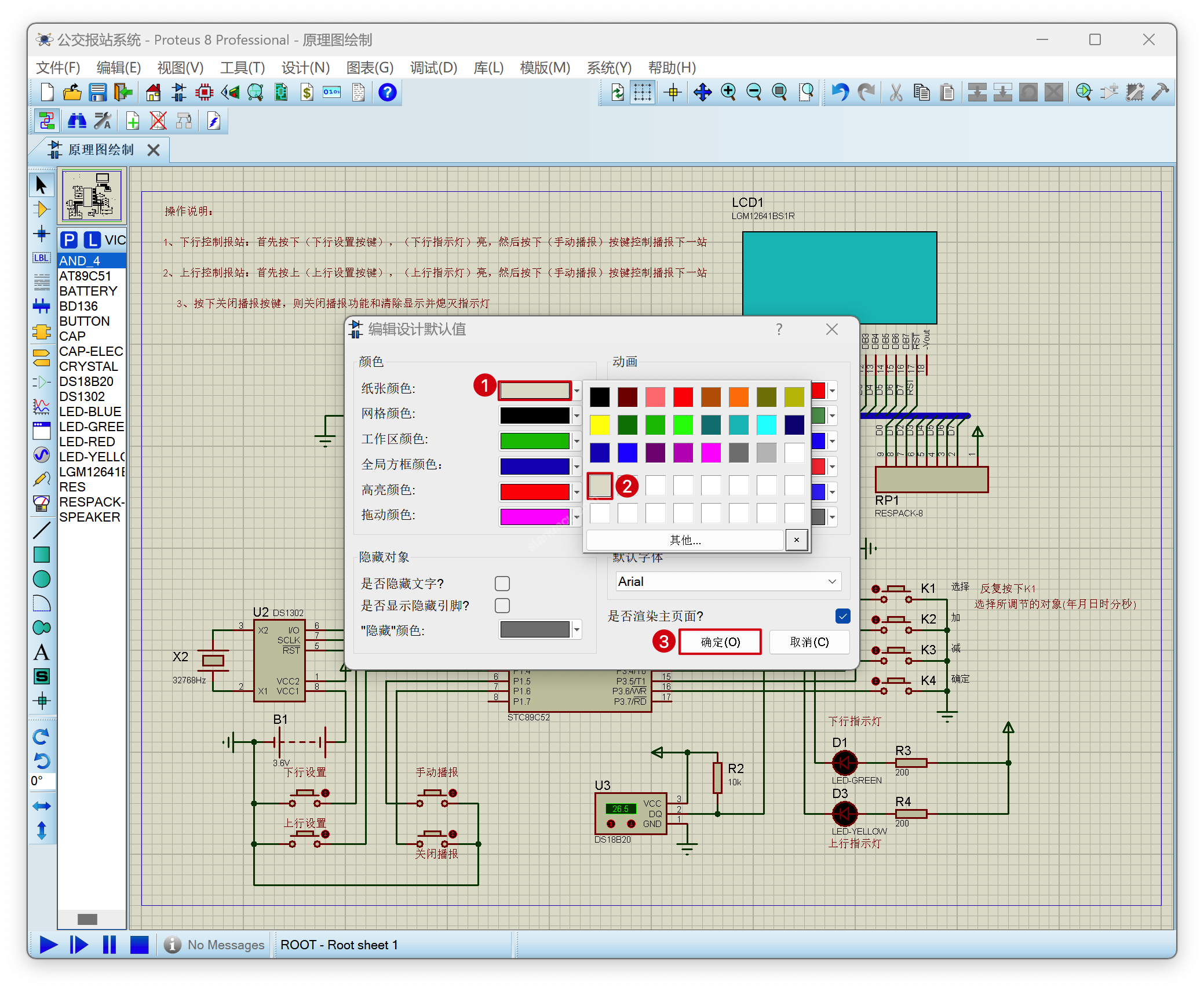1204x991 pixels.
Task: Click the Save design icon
Action: (x=97, y=92)
